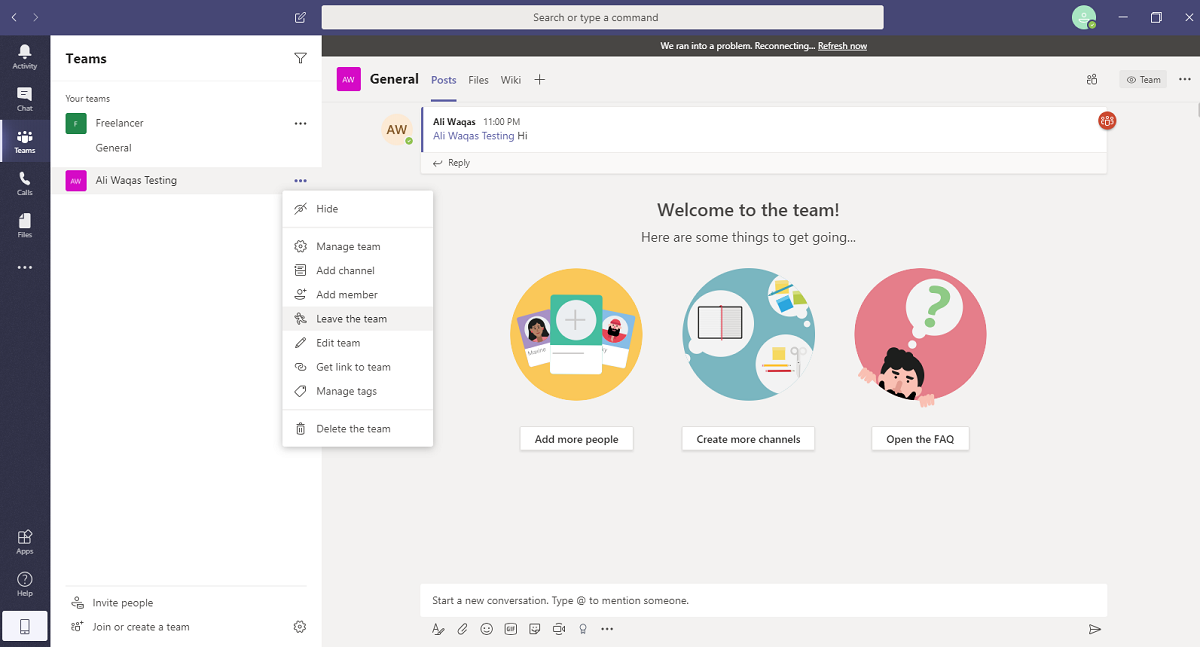1200x647 pixels.
Task: Open Freelancer team more options ellipsis
Action: point(300,123)
